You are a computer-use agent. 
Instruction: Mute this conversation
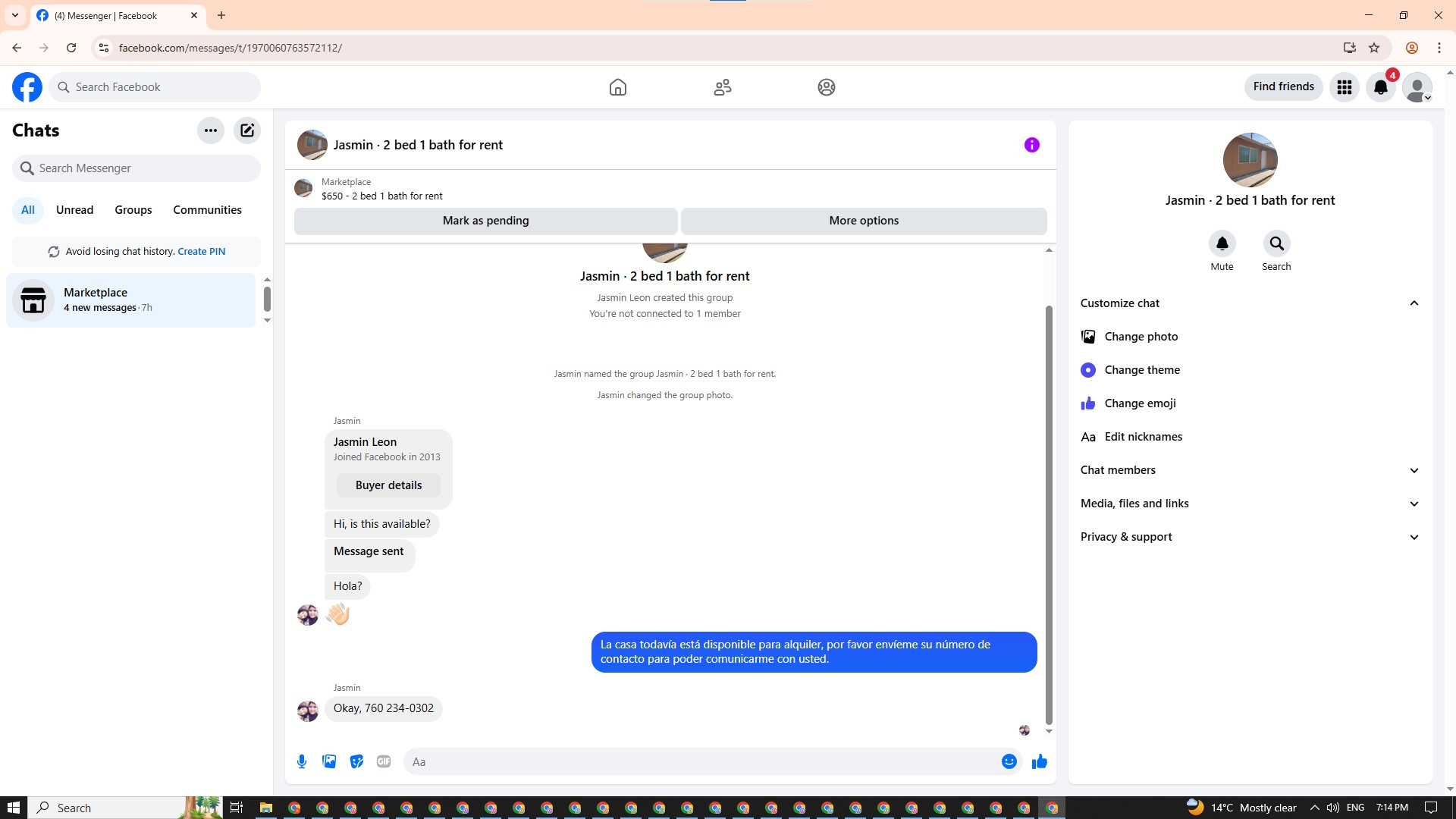pyautogui.click(x=1222, y=244)
